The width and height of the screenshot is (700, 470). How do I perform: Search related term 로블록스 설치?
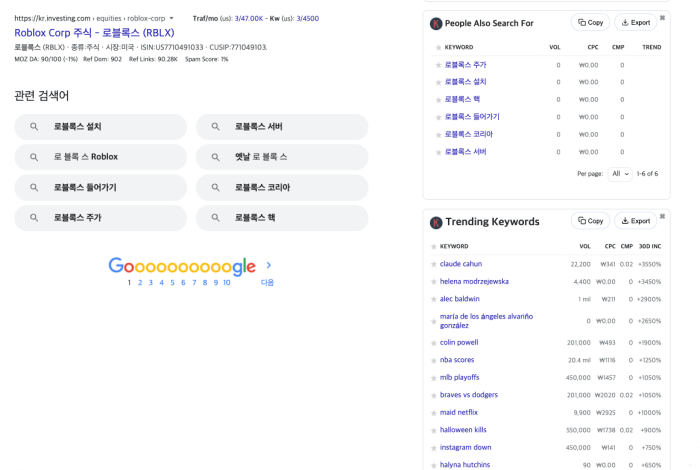(x=100, y=127)
